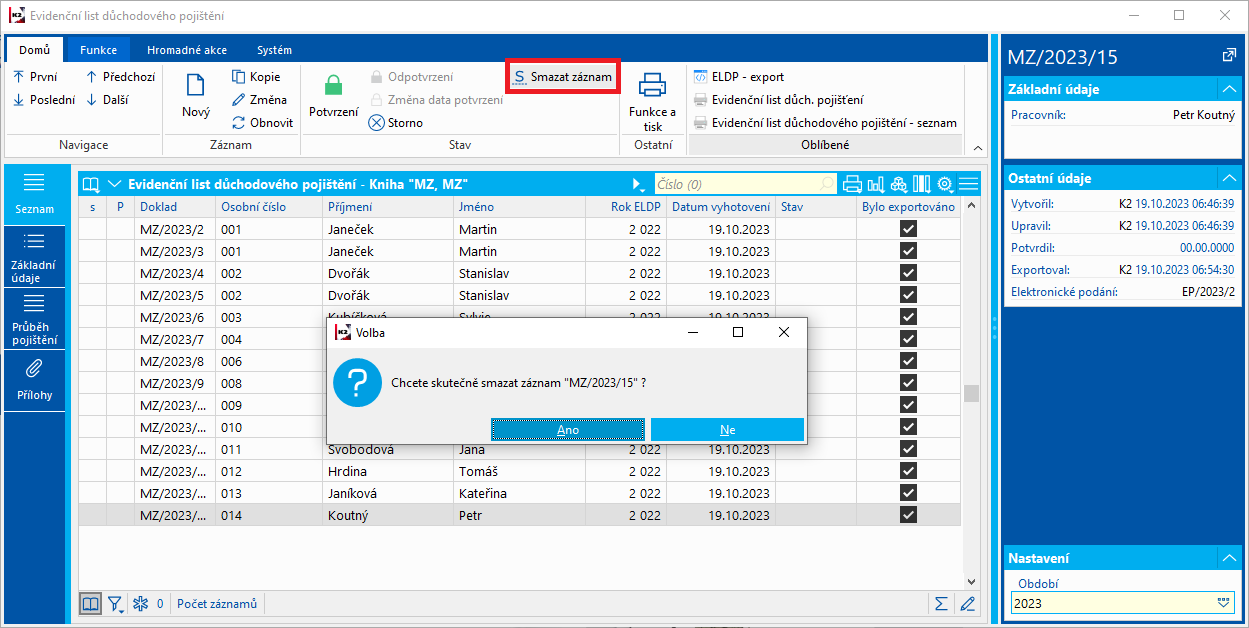Open the Základní údaje sidebar tab
Viewport: 1249px width, 628px height.
tap(34, 257)
